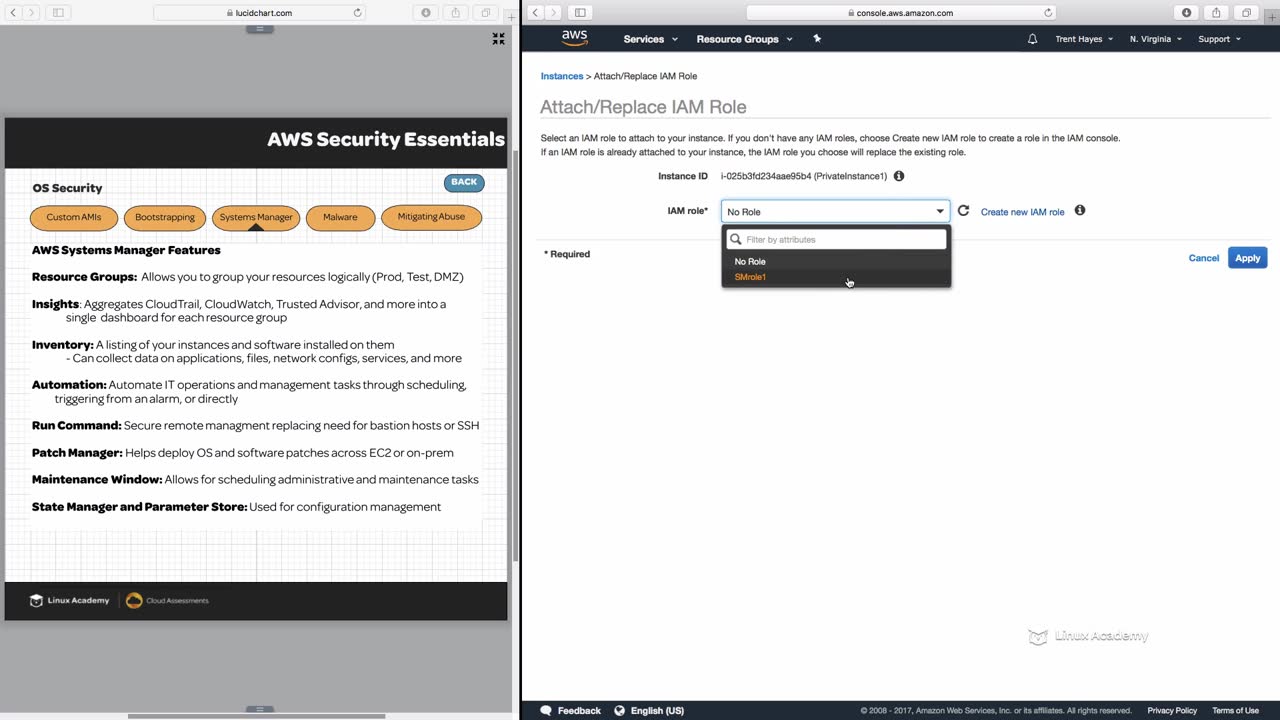The width and height of the screenshot is (1280, 720).
Task: Open a new tab in the AWS console window
Action: pyautogui.click(x=1271, y=17)
